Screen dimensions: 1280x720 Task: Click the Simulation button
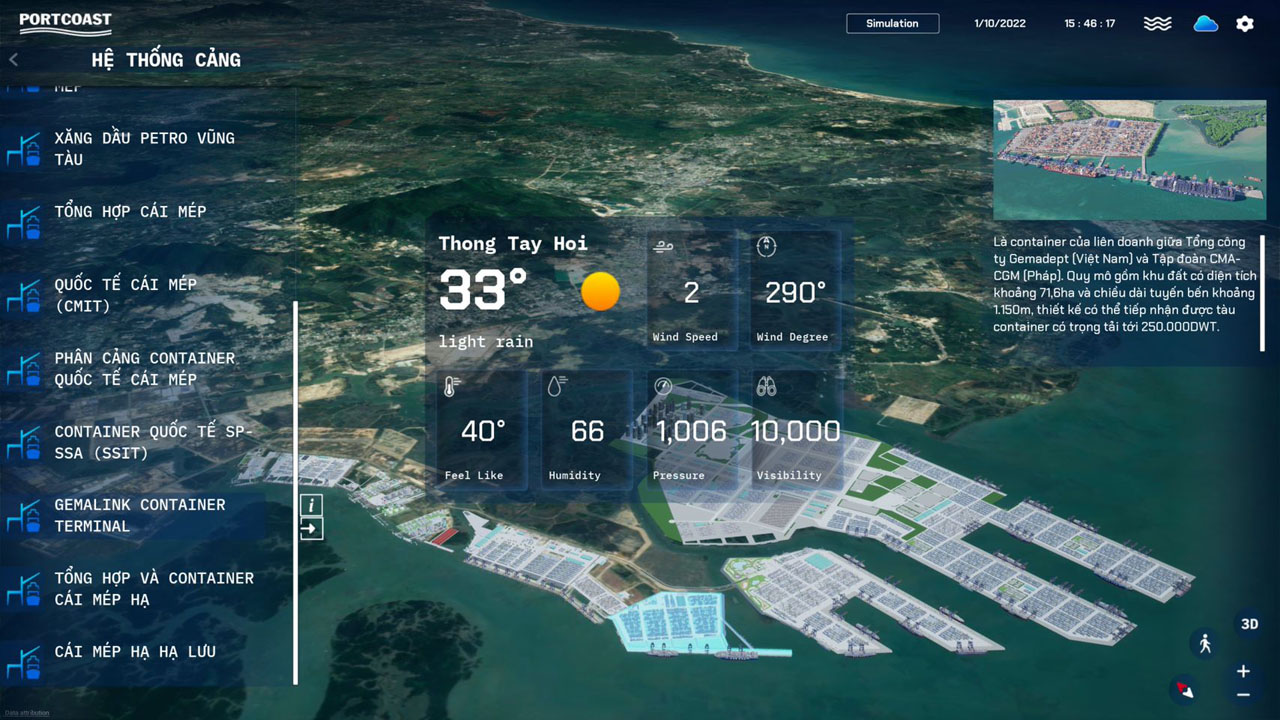point(892,23)
